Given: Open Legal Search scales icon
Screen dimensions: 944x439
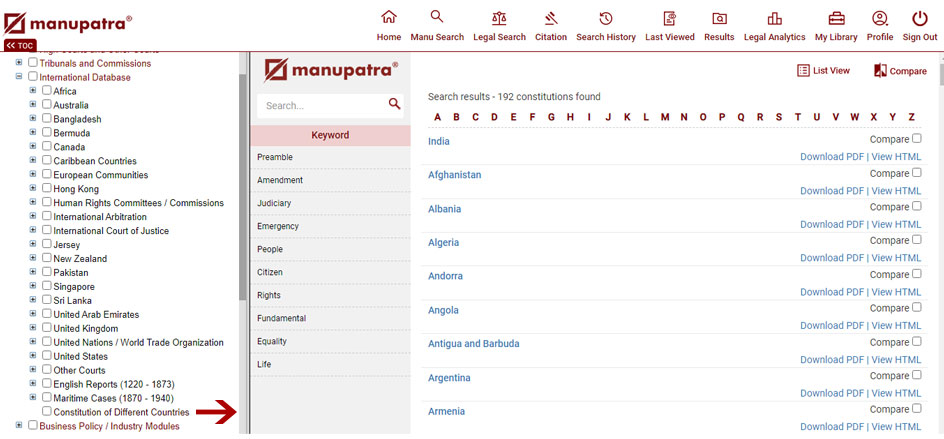Looking at the screenshot, I should tap(498, 19).
